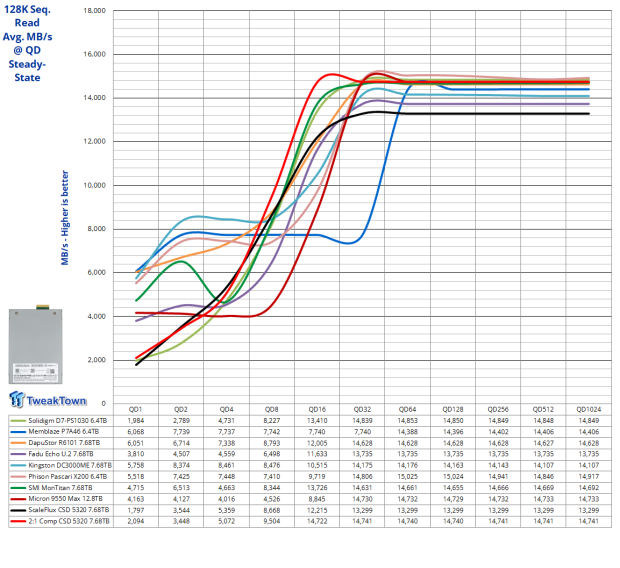Select DapuStor QD16 value '12,005'
This screenshot has width=620, height=568.
tap(317, 443)
